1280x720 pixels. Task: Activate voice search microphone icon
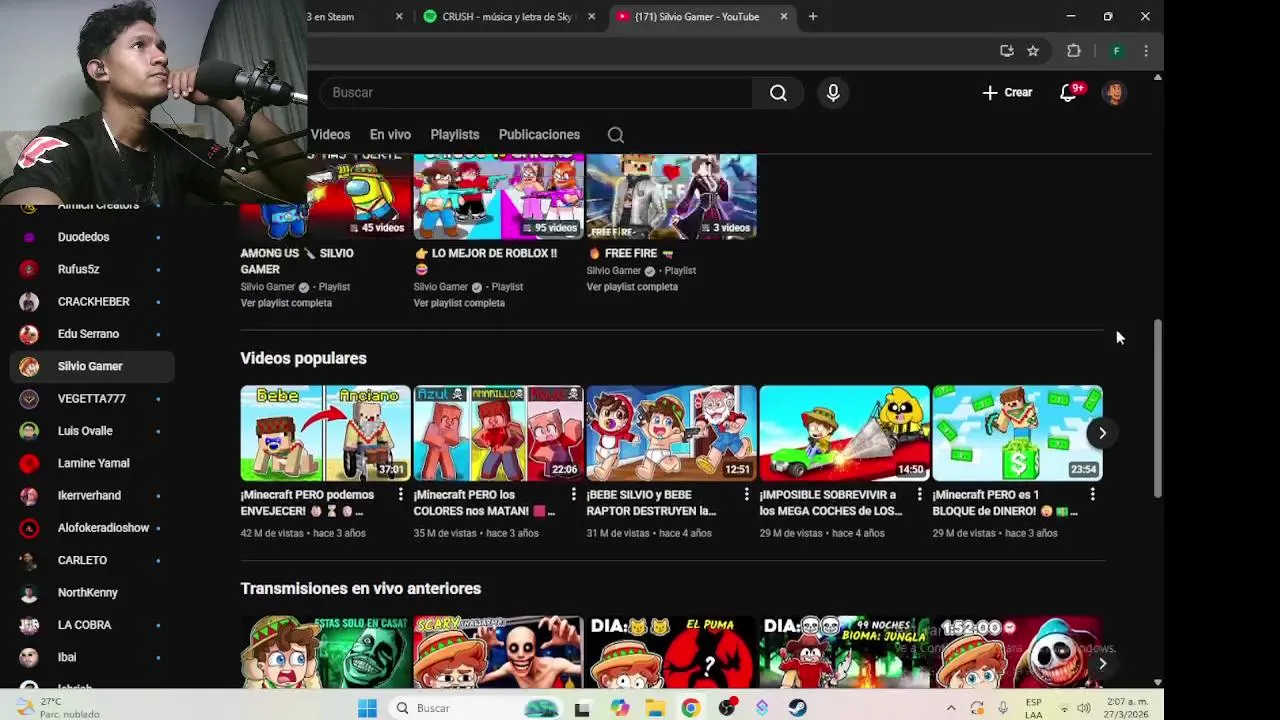pyautogui.click(x=833, y=93)
